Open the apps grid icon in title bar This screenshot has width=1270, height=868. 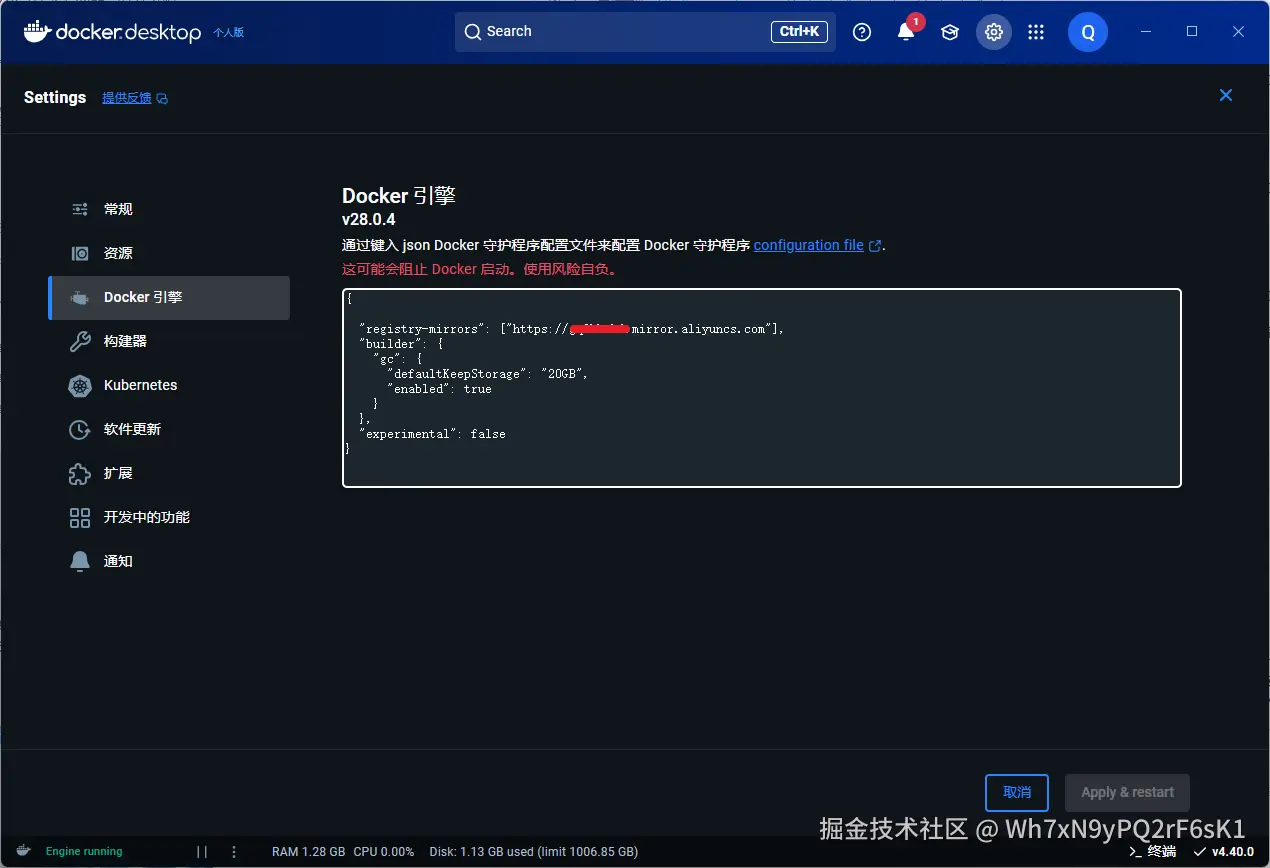pos(1036,31)
